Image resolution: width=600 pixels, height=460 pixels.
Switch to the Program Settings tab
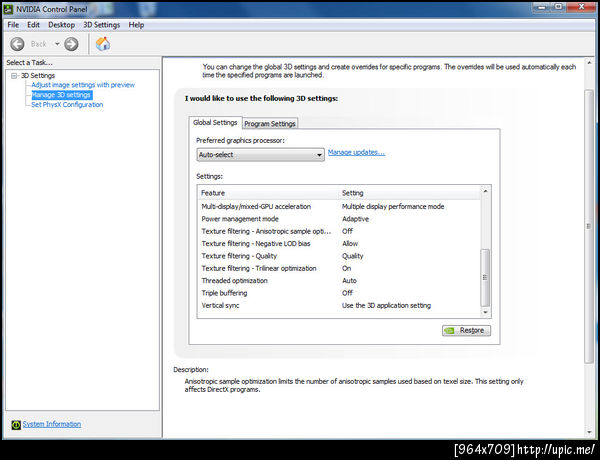click(270, 124)
